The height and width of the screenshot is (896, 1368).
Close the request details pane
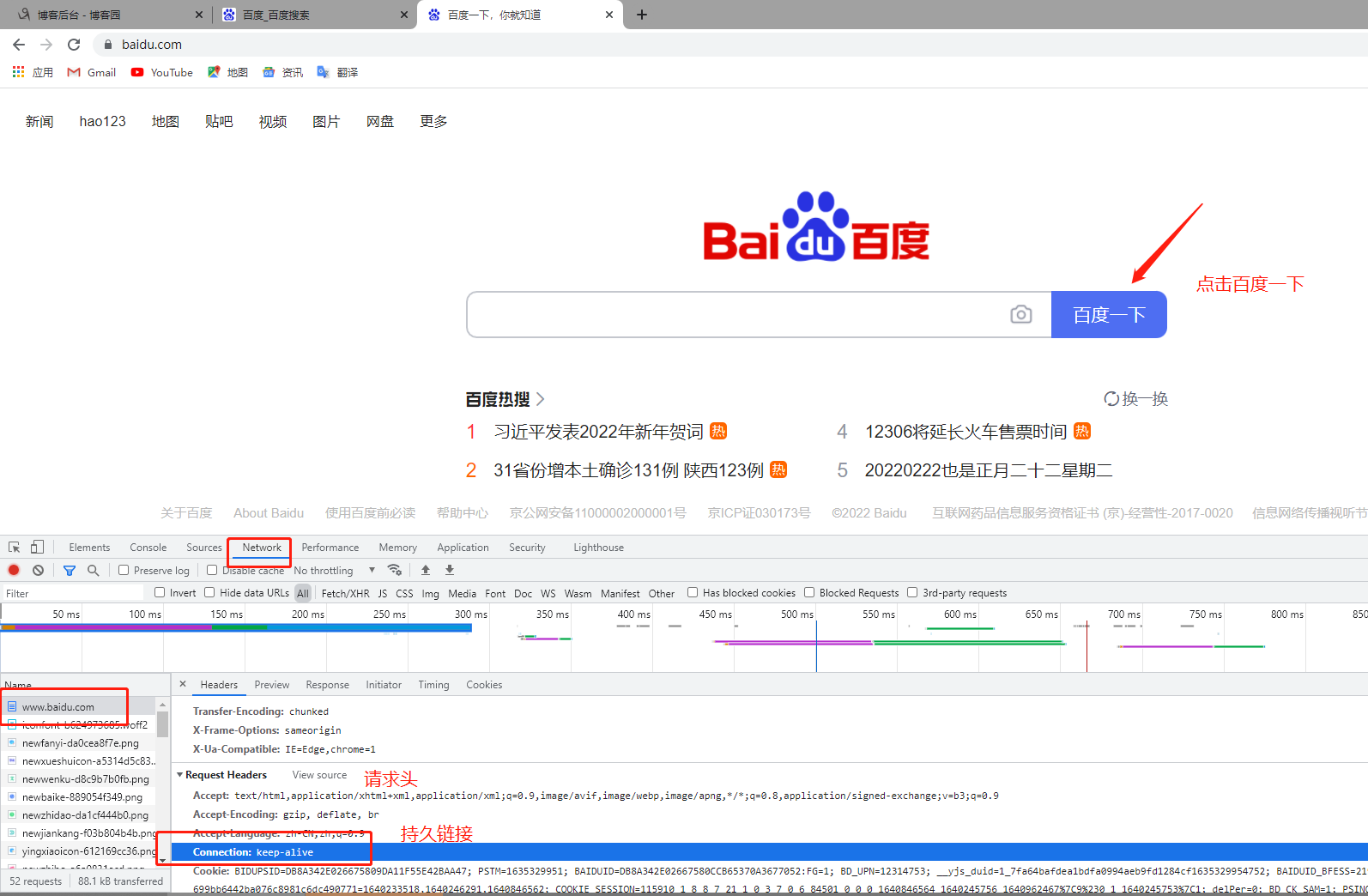coord(183,684)
